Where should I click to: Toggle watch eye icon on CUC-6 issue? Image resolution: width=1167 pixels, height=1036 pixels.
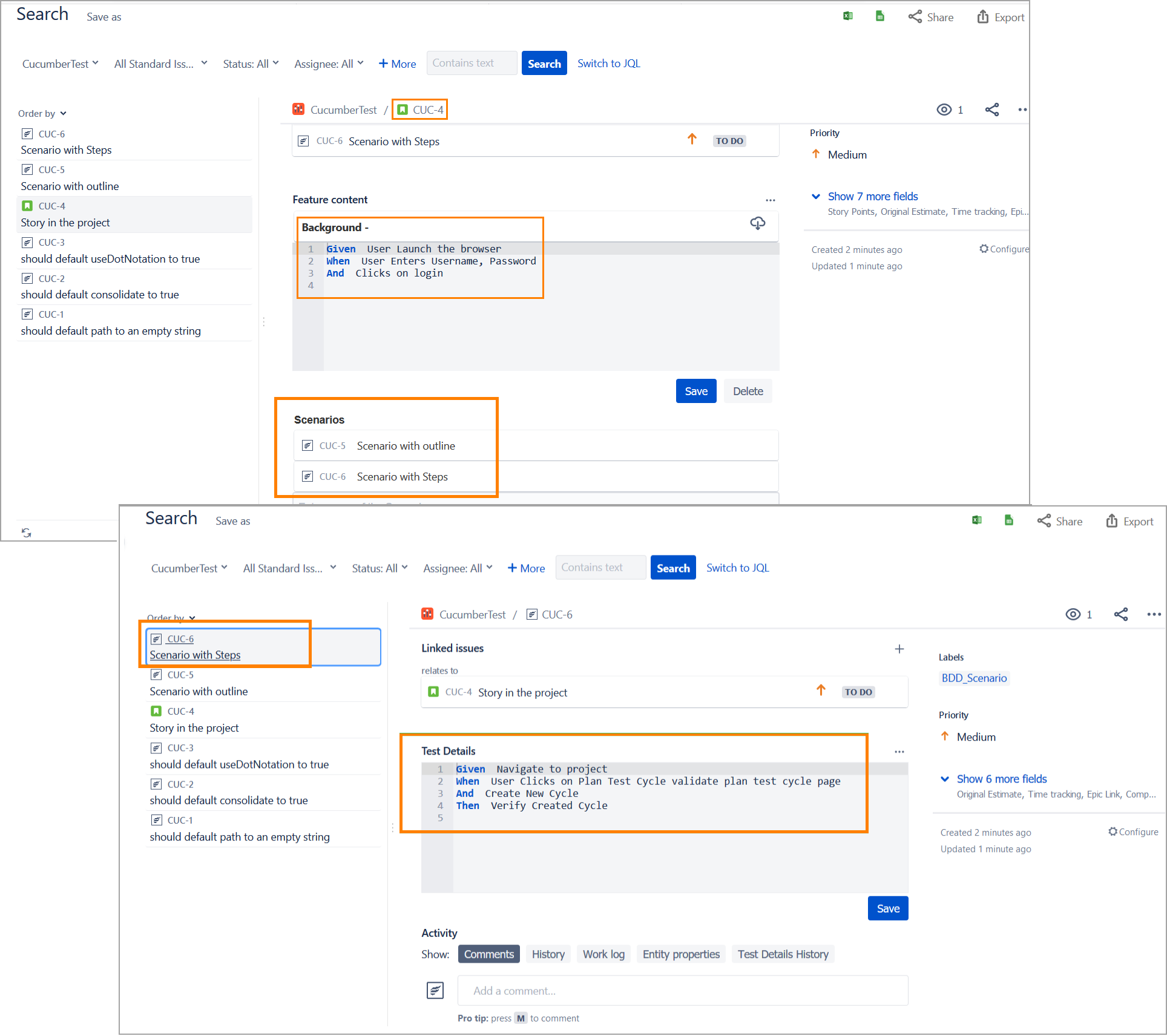click(1073, 614)
